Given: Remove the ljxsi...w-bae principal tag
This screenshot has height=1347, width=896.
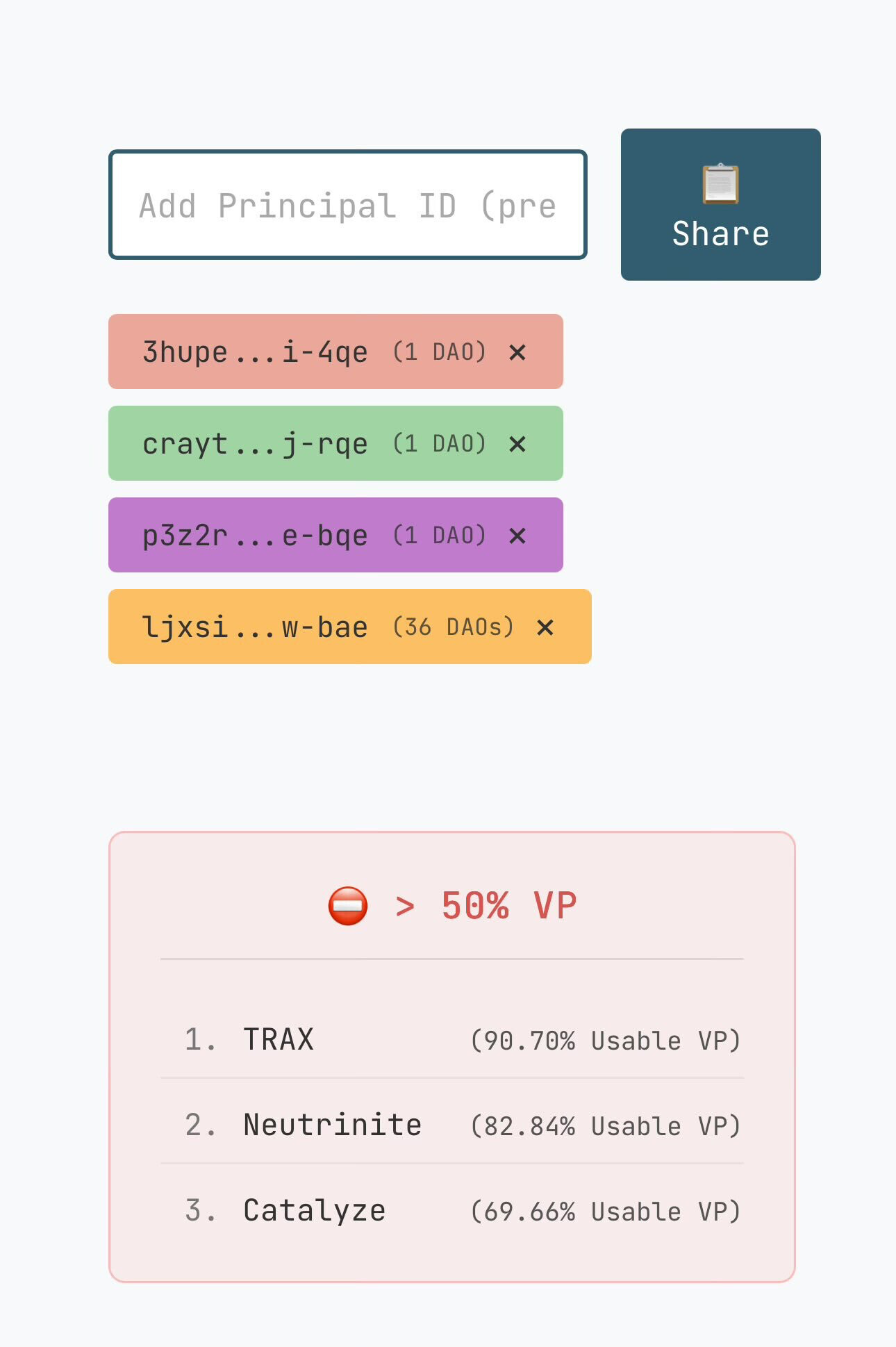Looking at the screenshot, I should click(545, 627).
